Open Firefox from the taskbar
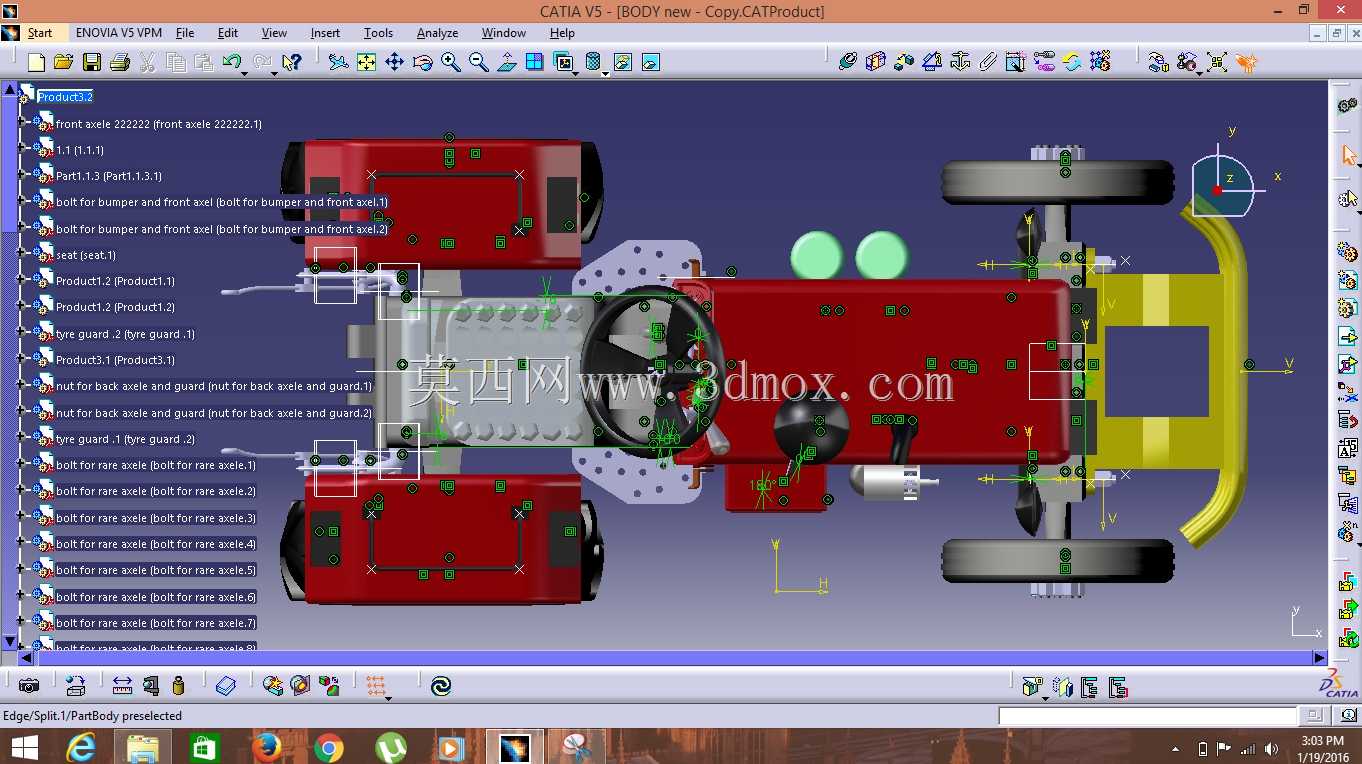The width and height of the screenshot is (1362, 764). 266,747
